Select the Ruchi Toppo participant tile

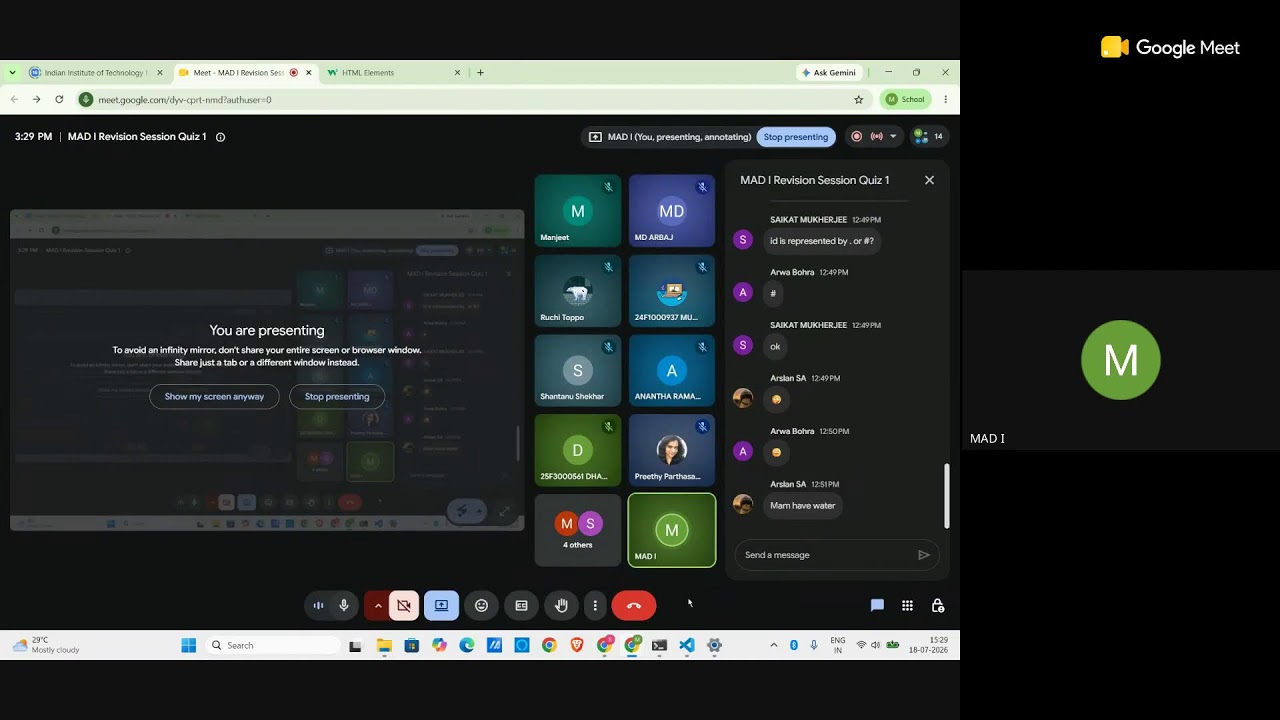coord(578,291)
